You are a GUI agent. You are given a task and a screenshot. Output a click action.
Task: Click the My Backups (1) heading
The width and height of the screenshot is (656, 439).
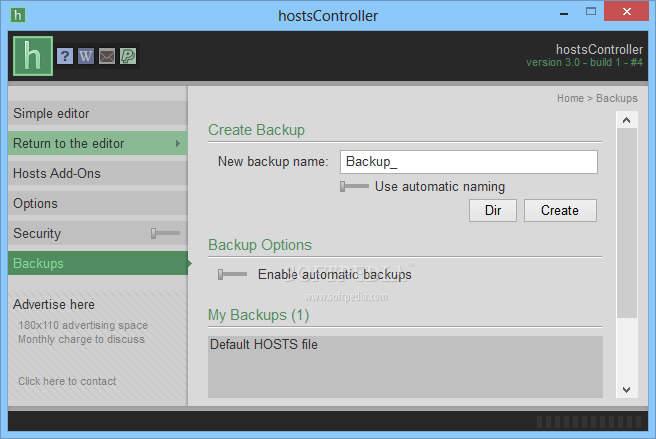pos(259,315)
